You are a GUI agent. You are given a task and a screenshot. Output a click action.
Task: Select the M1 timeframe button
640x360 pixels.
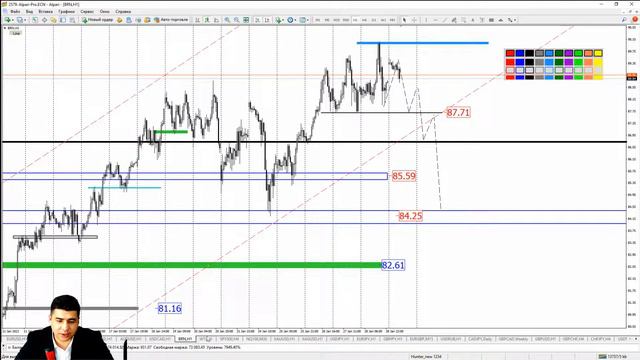(x=318, y=20)
